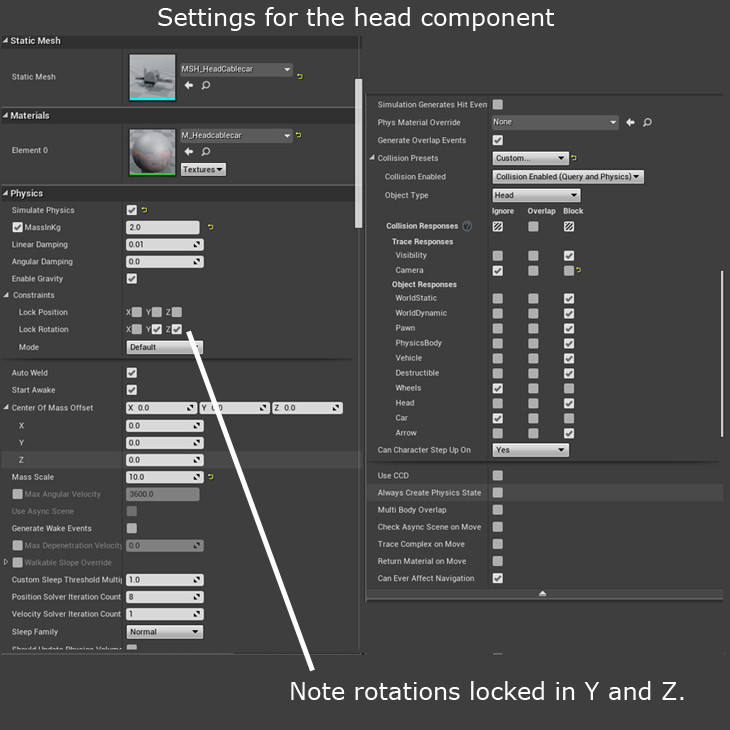Uncheck Generate Overlap Events

tap(498, 140)
